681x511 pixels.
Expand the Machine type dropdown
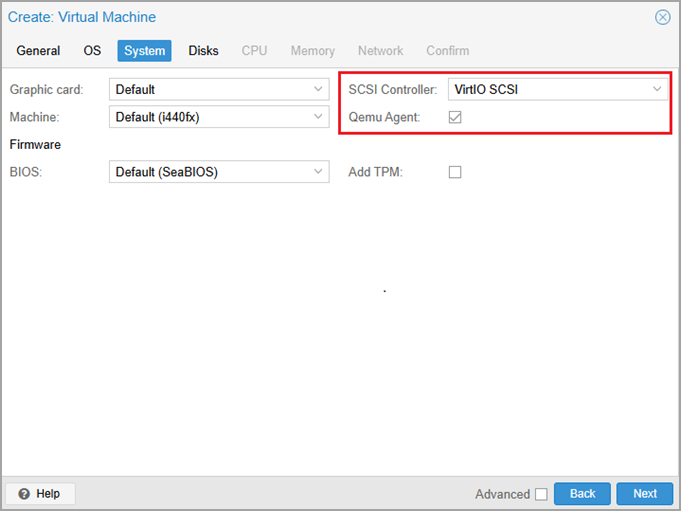pyautogui.click(x=219, y=117)
